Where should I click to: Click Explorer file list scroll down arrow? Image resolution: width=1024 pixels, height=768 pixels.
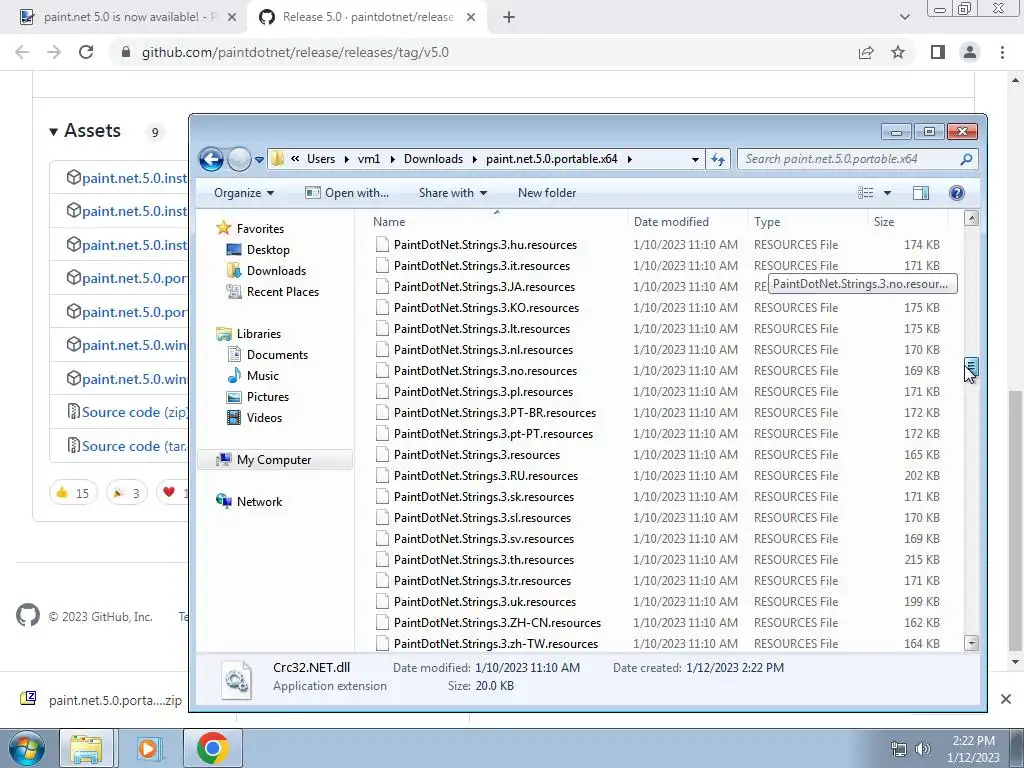point(971,643)
